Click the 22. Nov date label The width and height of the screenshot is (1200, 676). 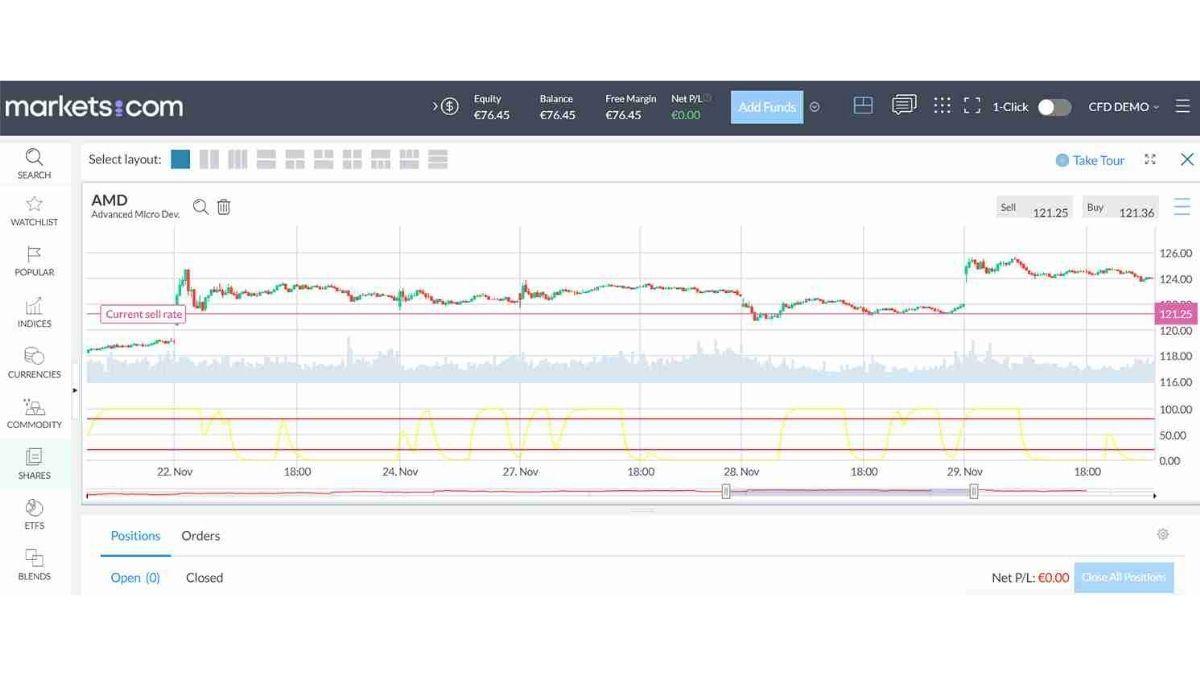[x=175, y=472]
